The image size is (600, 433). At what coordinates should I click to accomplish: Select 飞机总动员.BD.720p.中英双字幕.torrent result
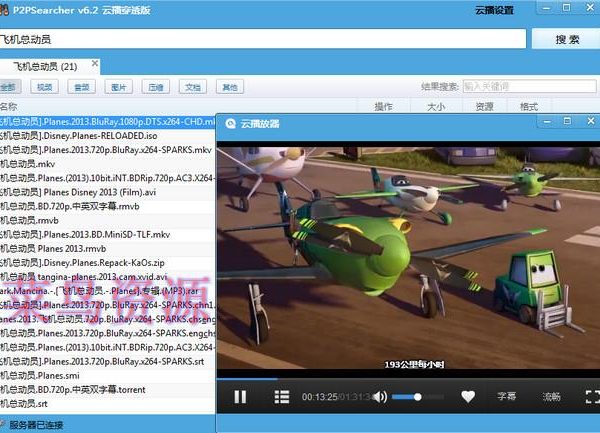coord(108,390)
